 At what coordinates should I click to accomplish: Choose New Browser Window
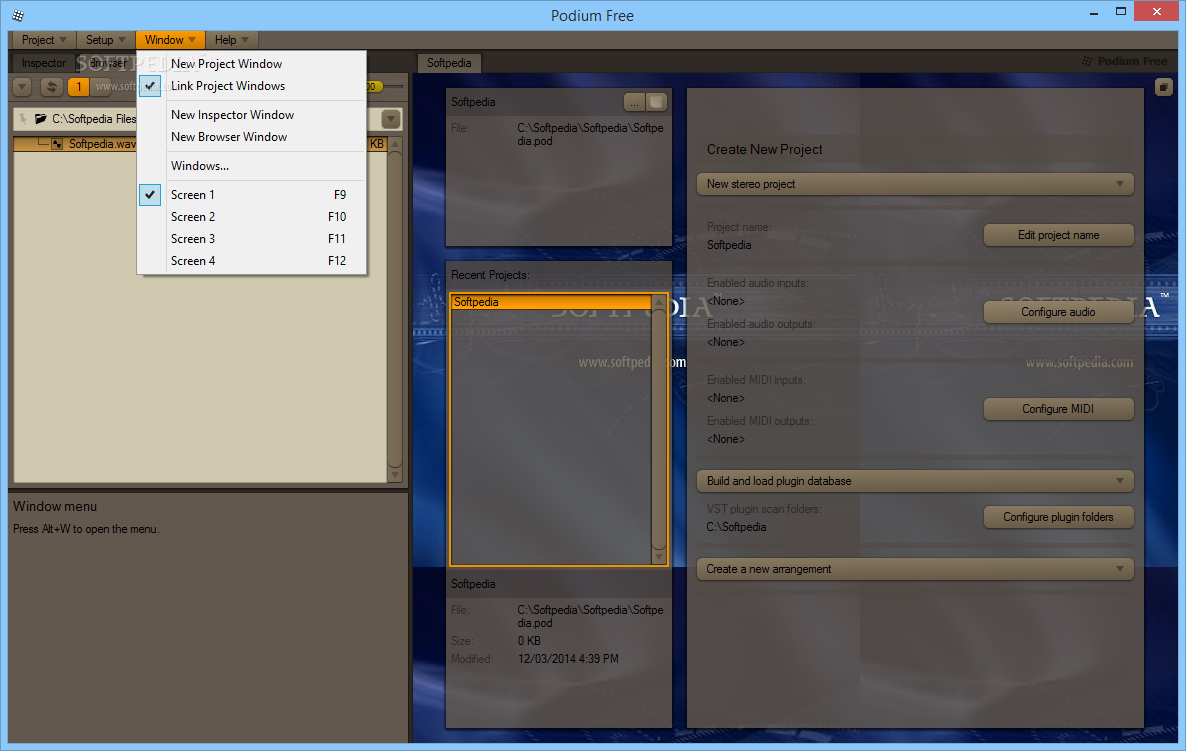point(251,136)
